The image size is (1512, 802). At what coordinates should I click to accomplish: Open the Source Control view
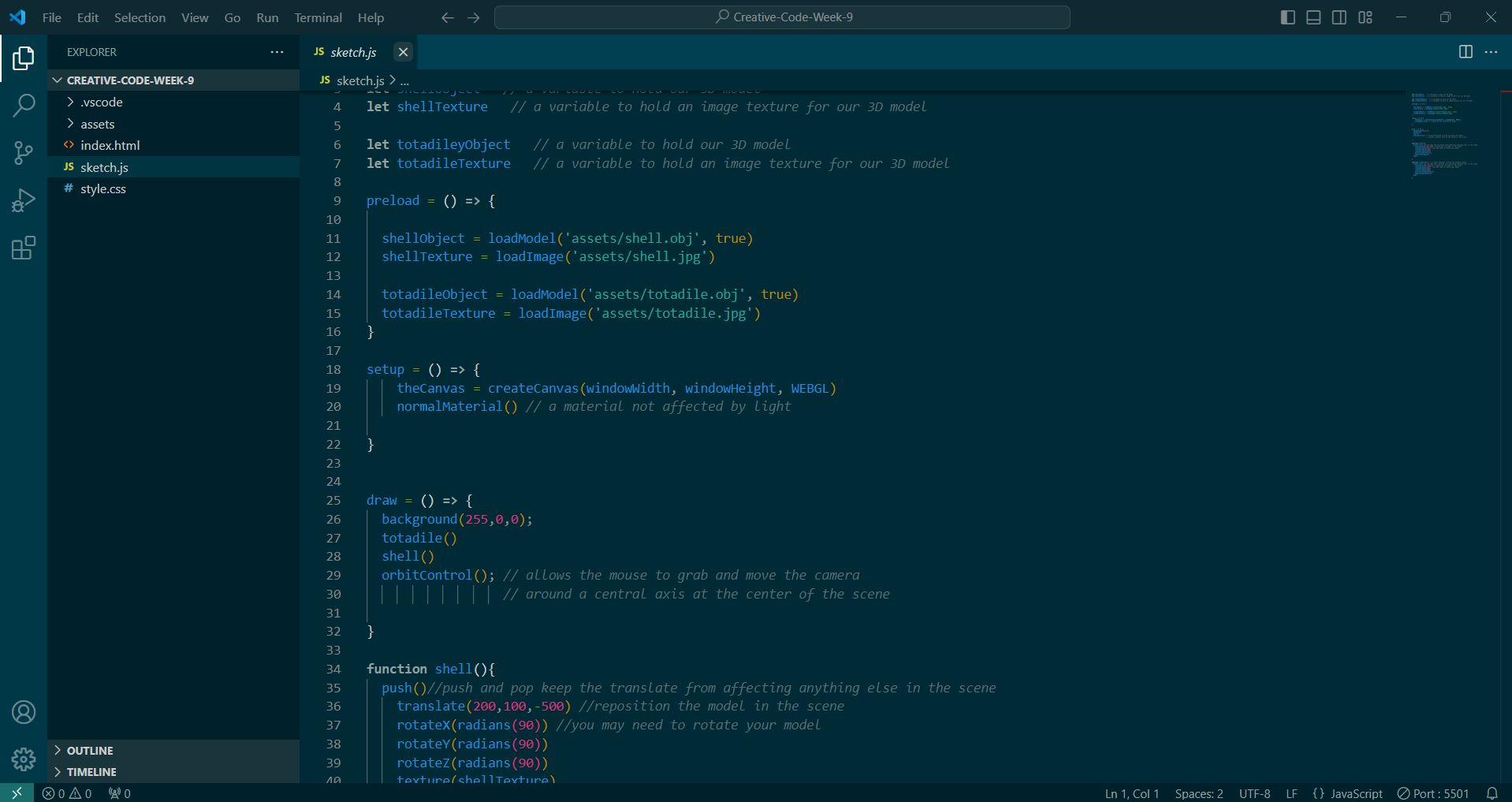pos(24,153)
